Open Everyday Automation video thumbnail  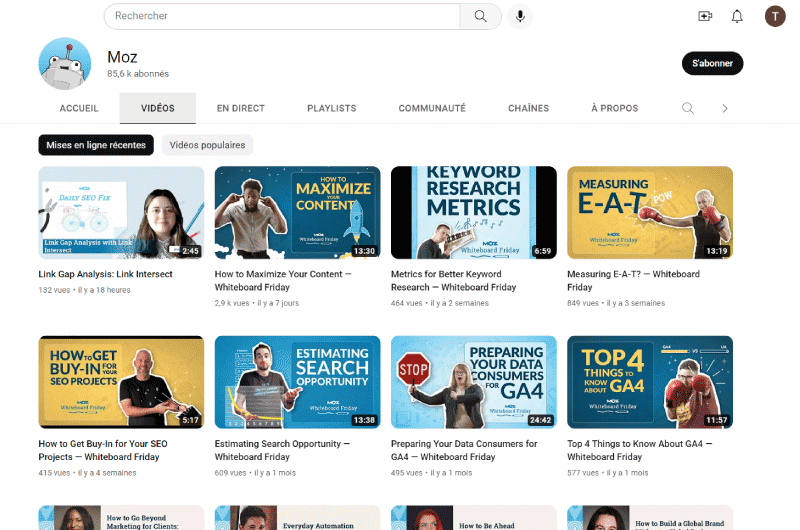coord(297,518)
